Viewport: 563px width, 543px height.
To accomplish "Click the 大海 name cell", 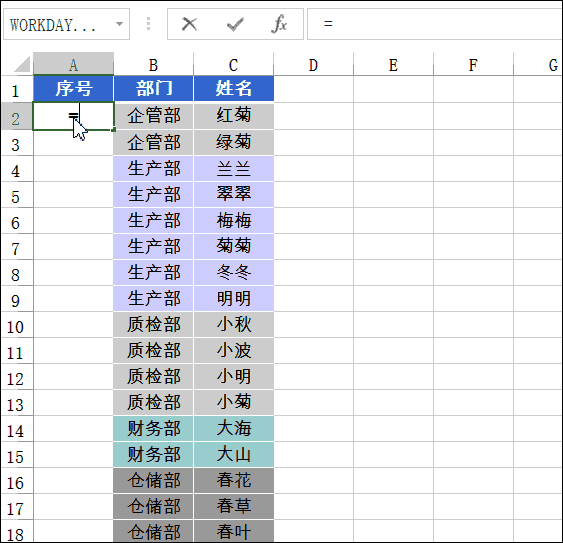I will click(234, 429).
